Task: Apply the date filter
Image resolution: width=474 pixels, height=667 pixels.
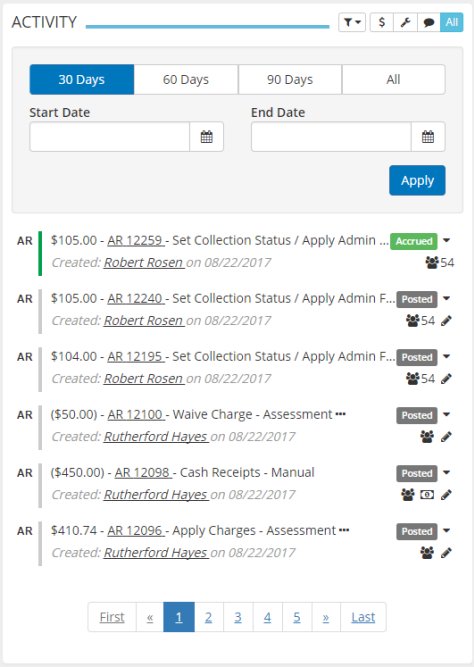Action: 417,180
